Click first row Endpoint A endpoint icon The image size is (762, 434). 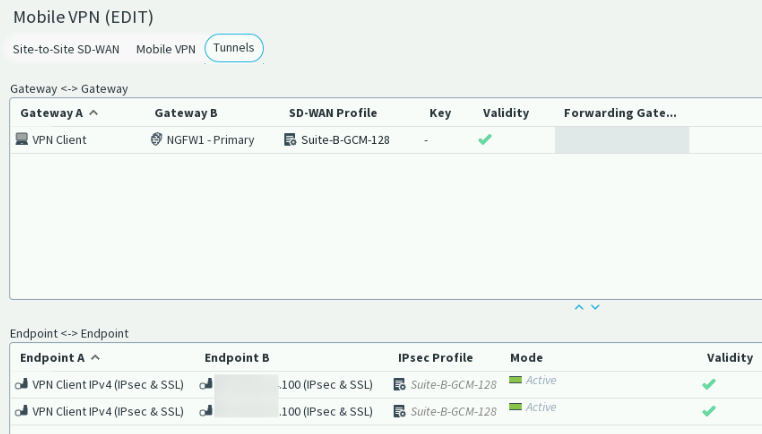[x=21, y=384]
